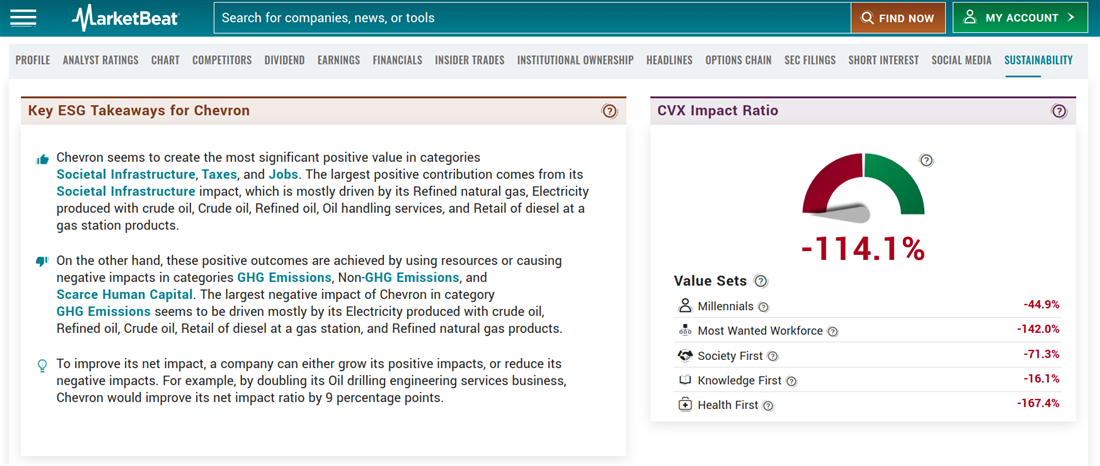The image size is (1100, 466).
Task: Click info icon beside Millennials
Action: [x=763, y=307]
